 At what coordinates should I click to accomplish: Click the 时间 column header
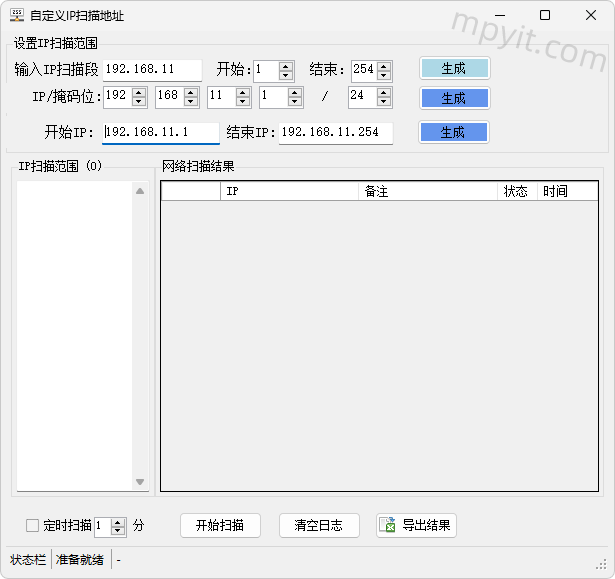[568, 191]
